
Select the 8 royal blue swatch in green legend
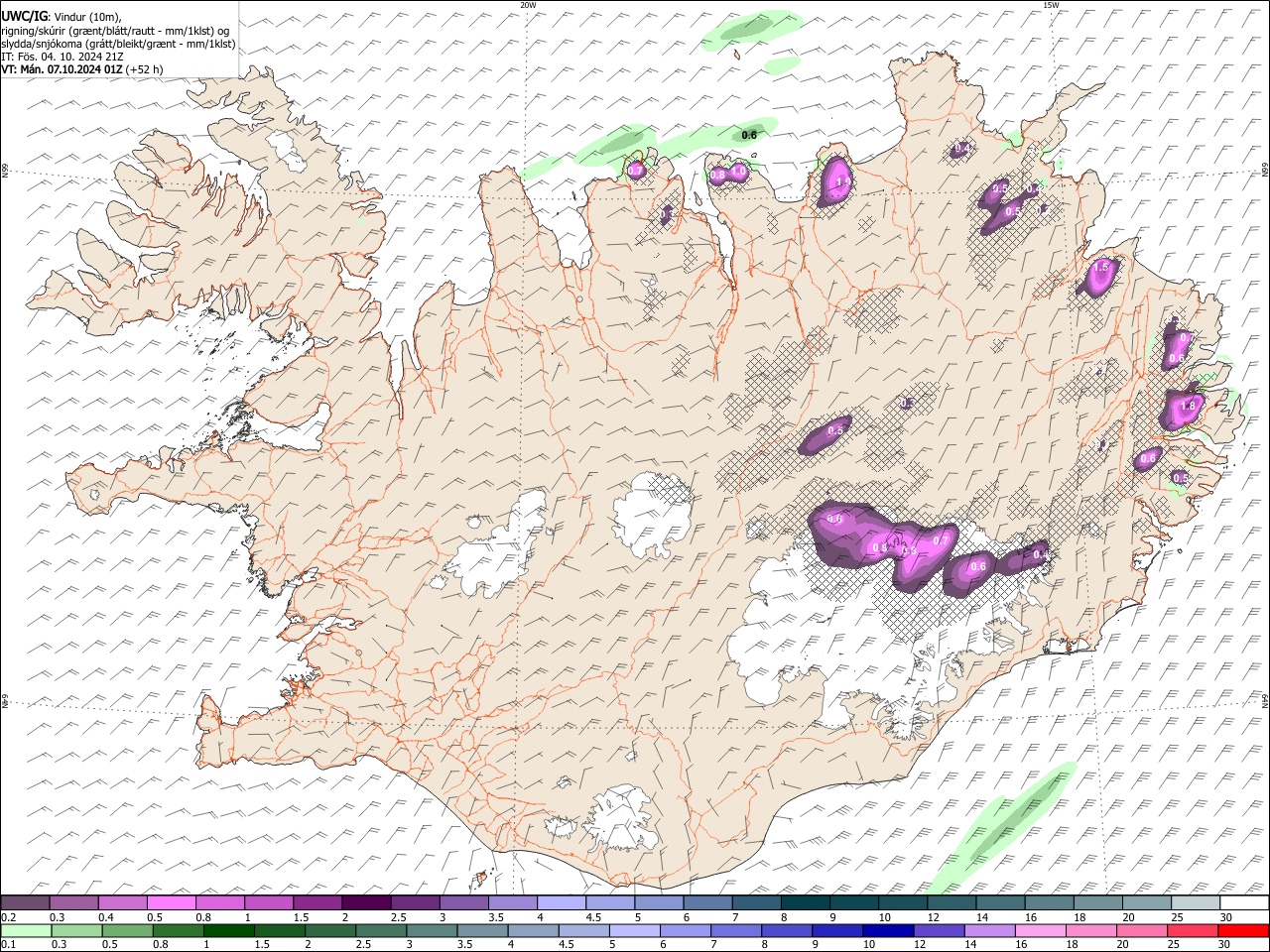(787, 930)
